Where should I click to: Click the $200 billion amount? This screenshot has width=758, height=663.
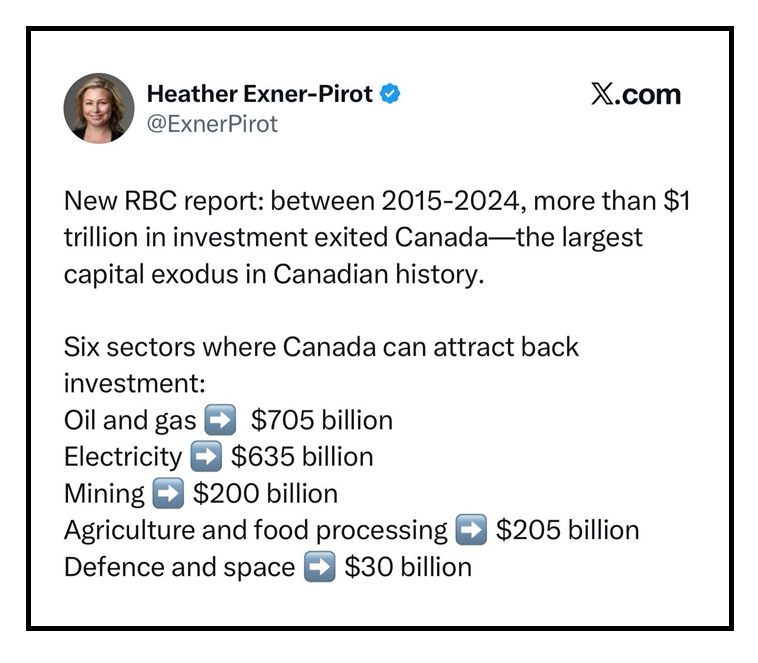[265, 493]
